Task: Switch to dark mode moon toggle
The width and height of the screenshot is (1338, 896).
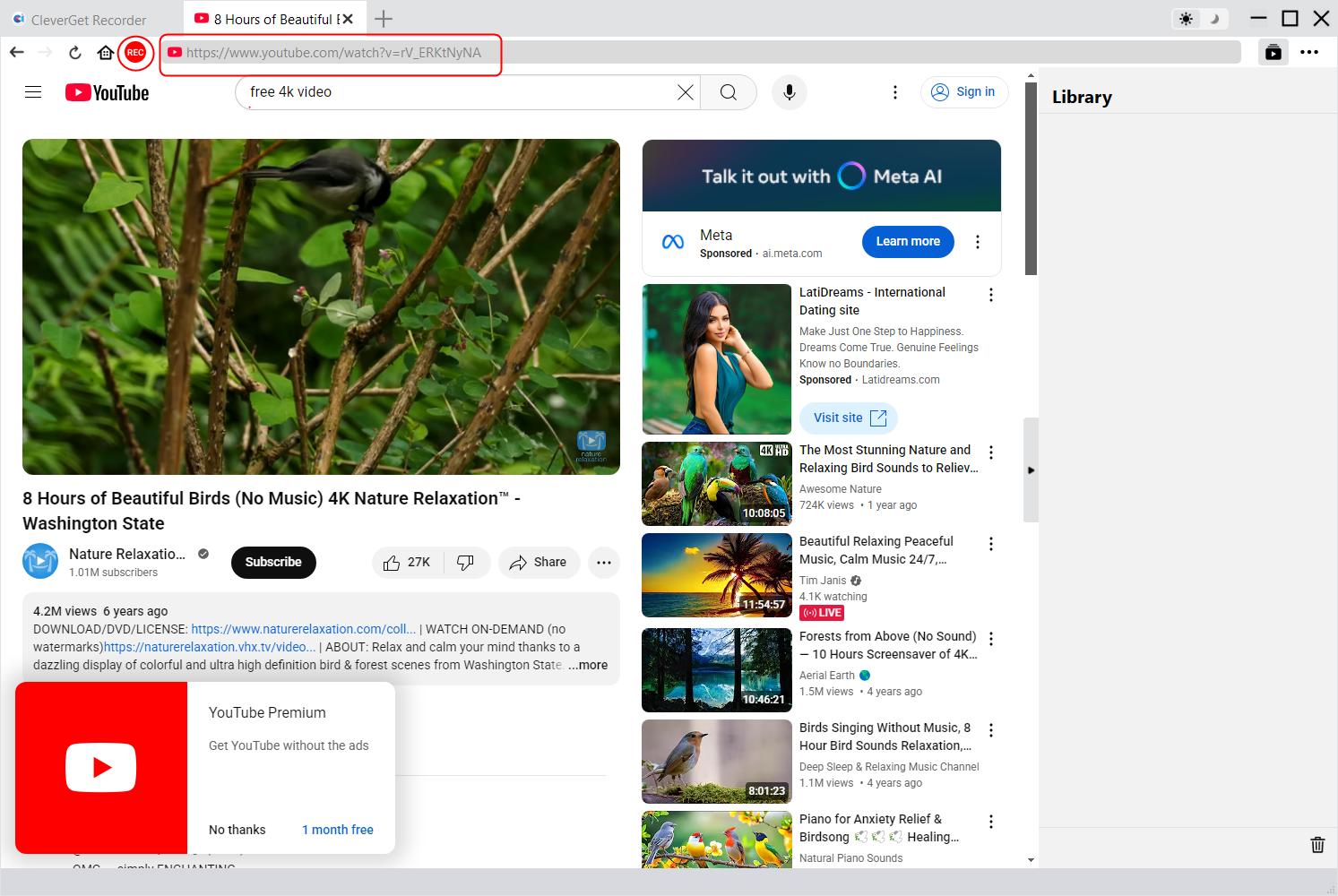Action: pos(1215,19)
